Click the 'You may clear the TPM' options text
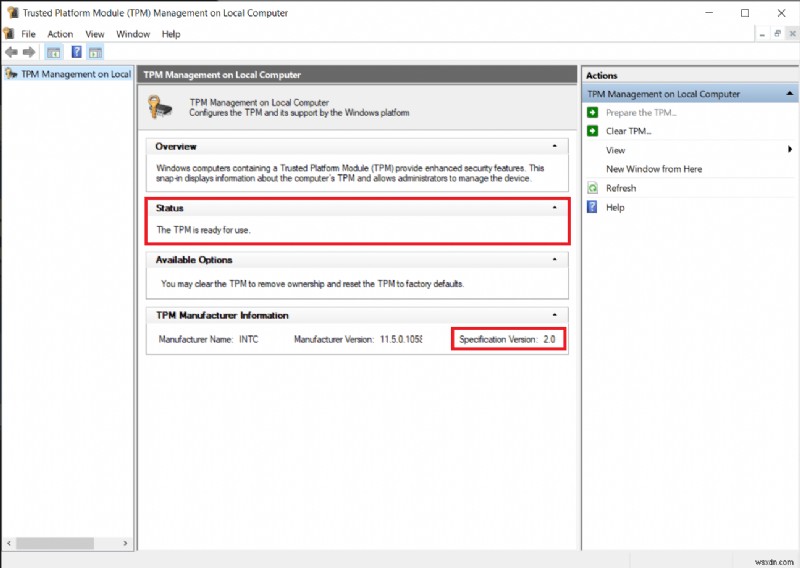 click(312, 283)
